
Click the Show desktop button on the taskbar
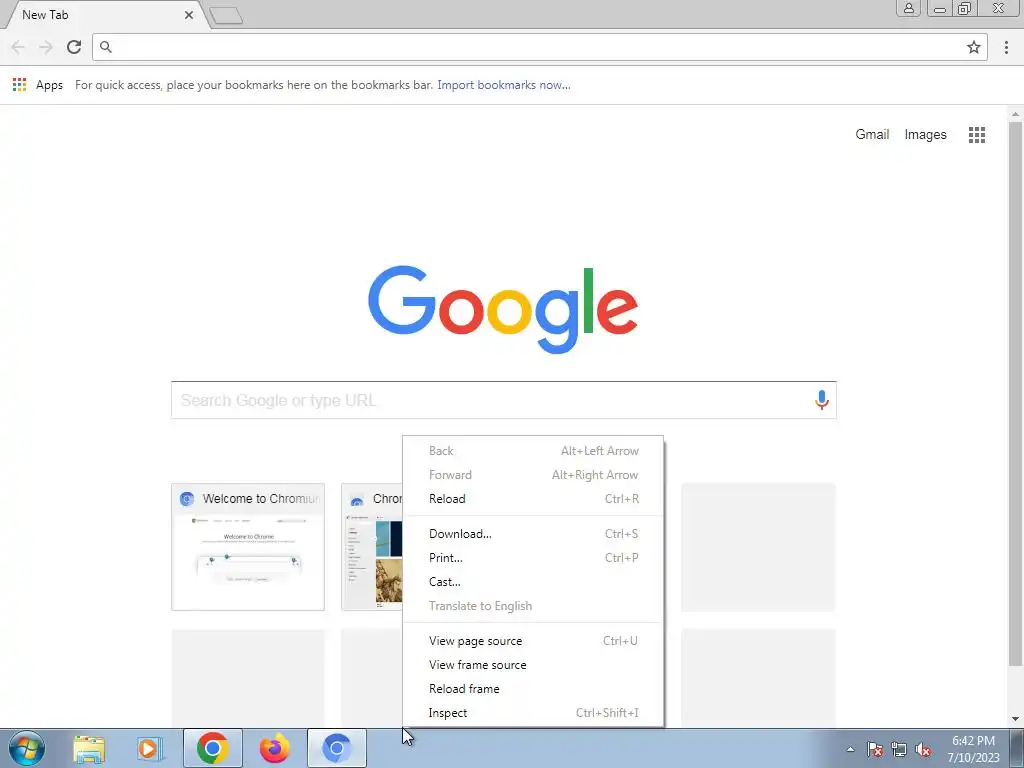(x=1017, y=748)
